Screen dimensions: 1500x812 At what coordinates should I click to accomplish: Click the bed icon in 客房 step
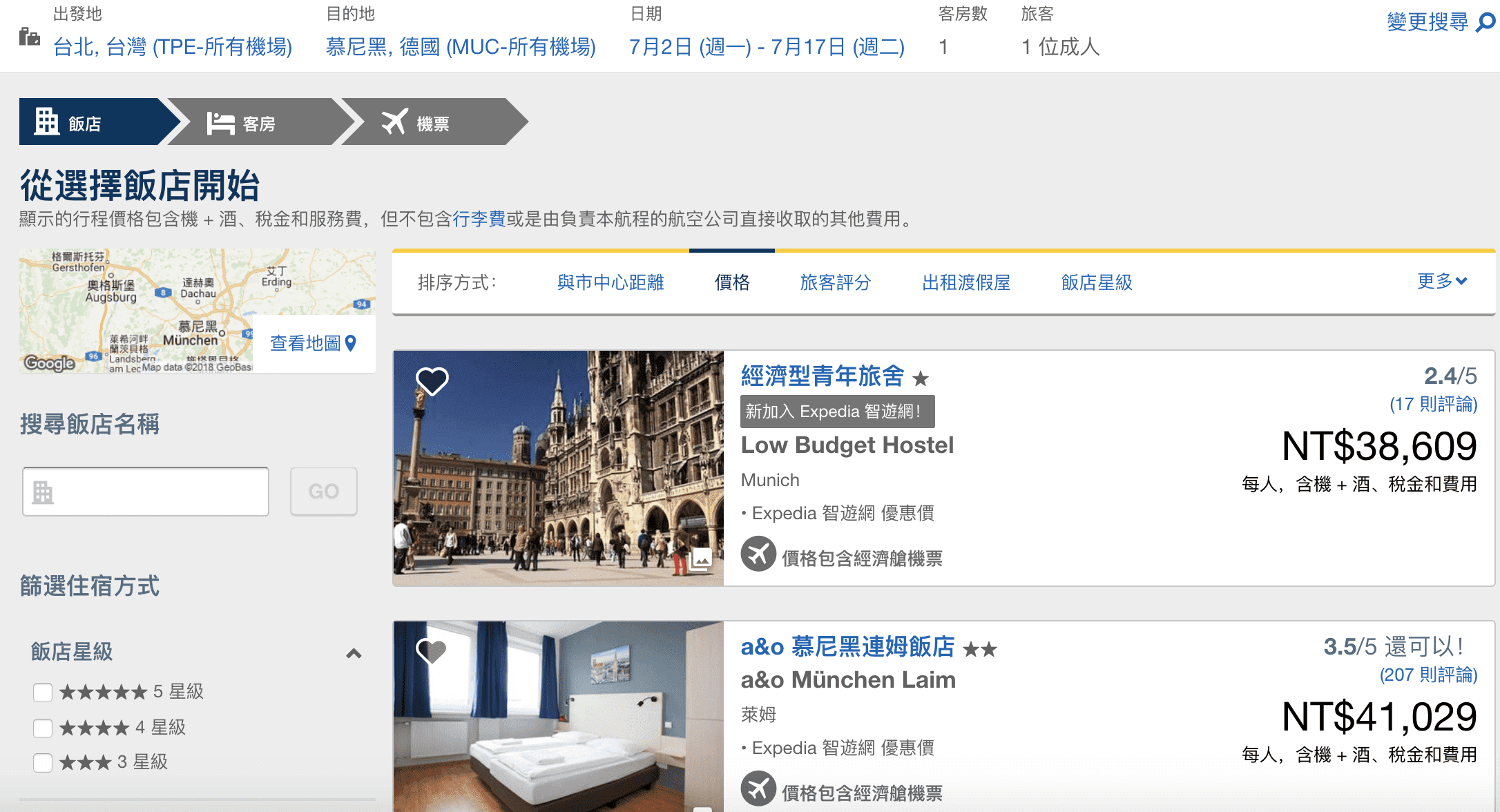tap(221, 123)
